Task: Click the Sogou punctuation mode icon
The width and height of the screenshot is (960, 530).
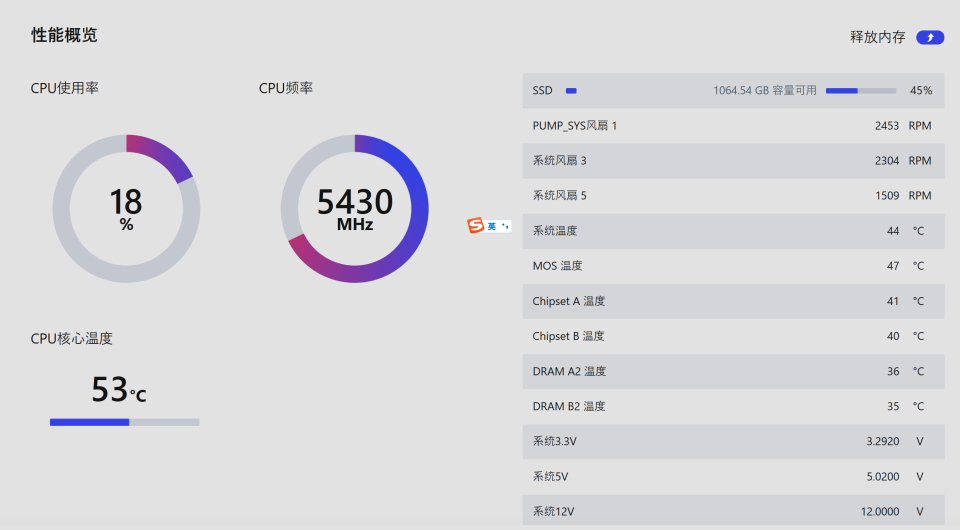Action: [x=504, y=226]
